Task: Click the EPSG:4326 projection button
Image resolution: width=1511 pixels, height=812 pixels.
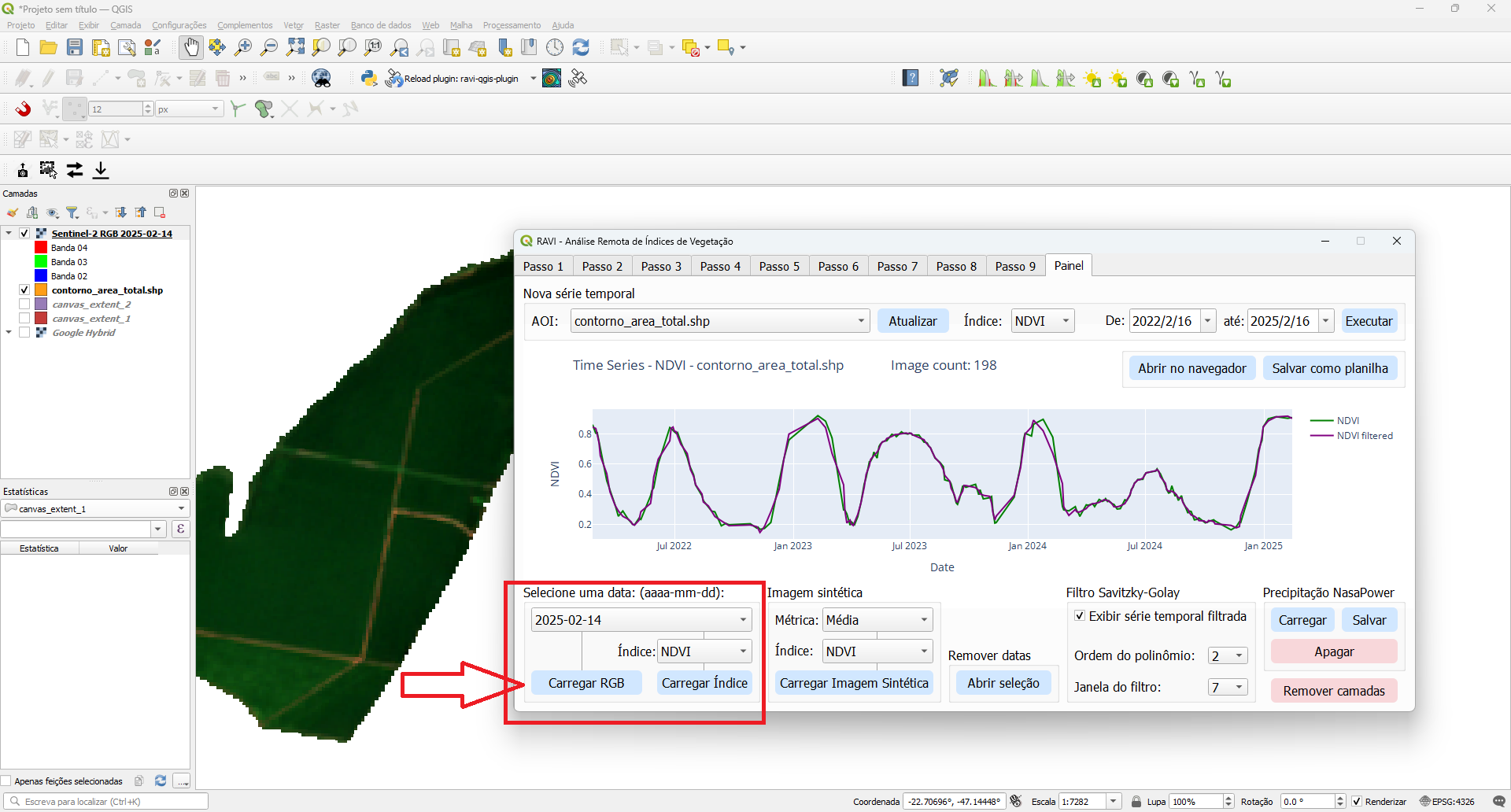Action: 1446,801
